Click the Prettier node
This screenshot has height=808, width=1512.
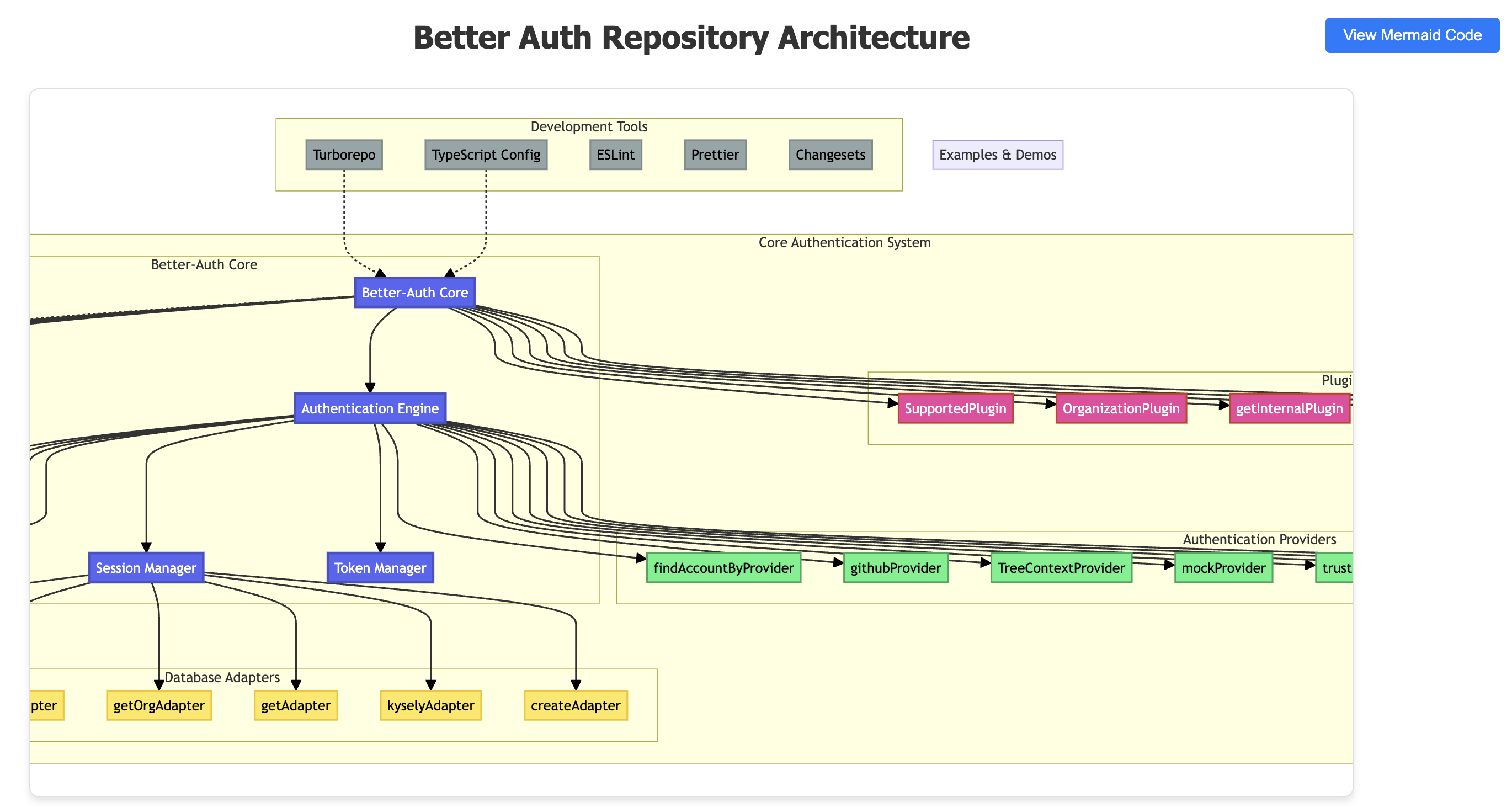[x=714, y=155]
